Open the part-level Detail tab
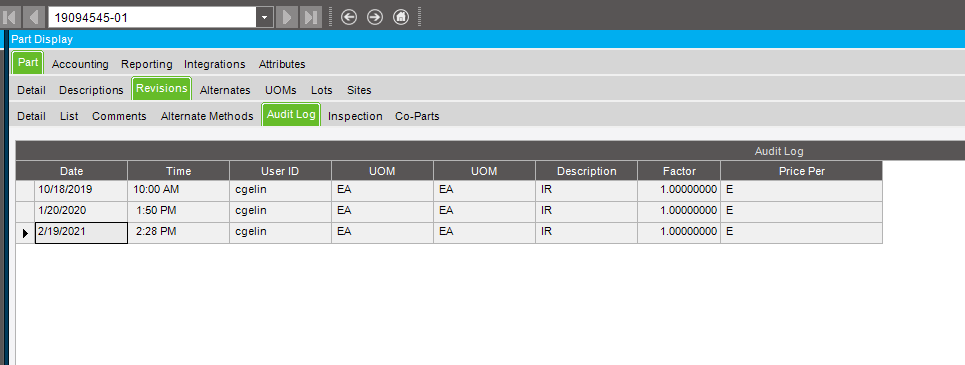The width and height of the screenshot is (965, 365). [31, 90]
